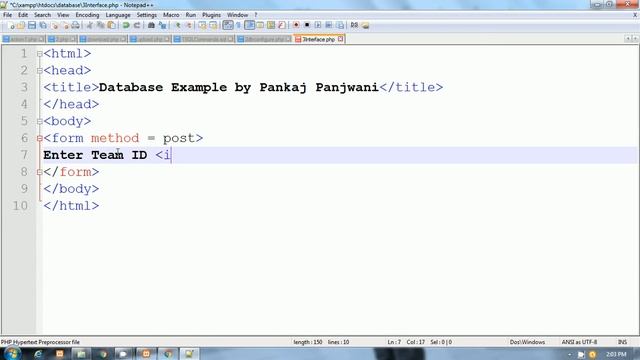Click the Redo toolbar icon
The width and height of the screenshot is (640, 360).
click(137, 25)
